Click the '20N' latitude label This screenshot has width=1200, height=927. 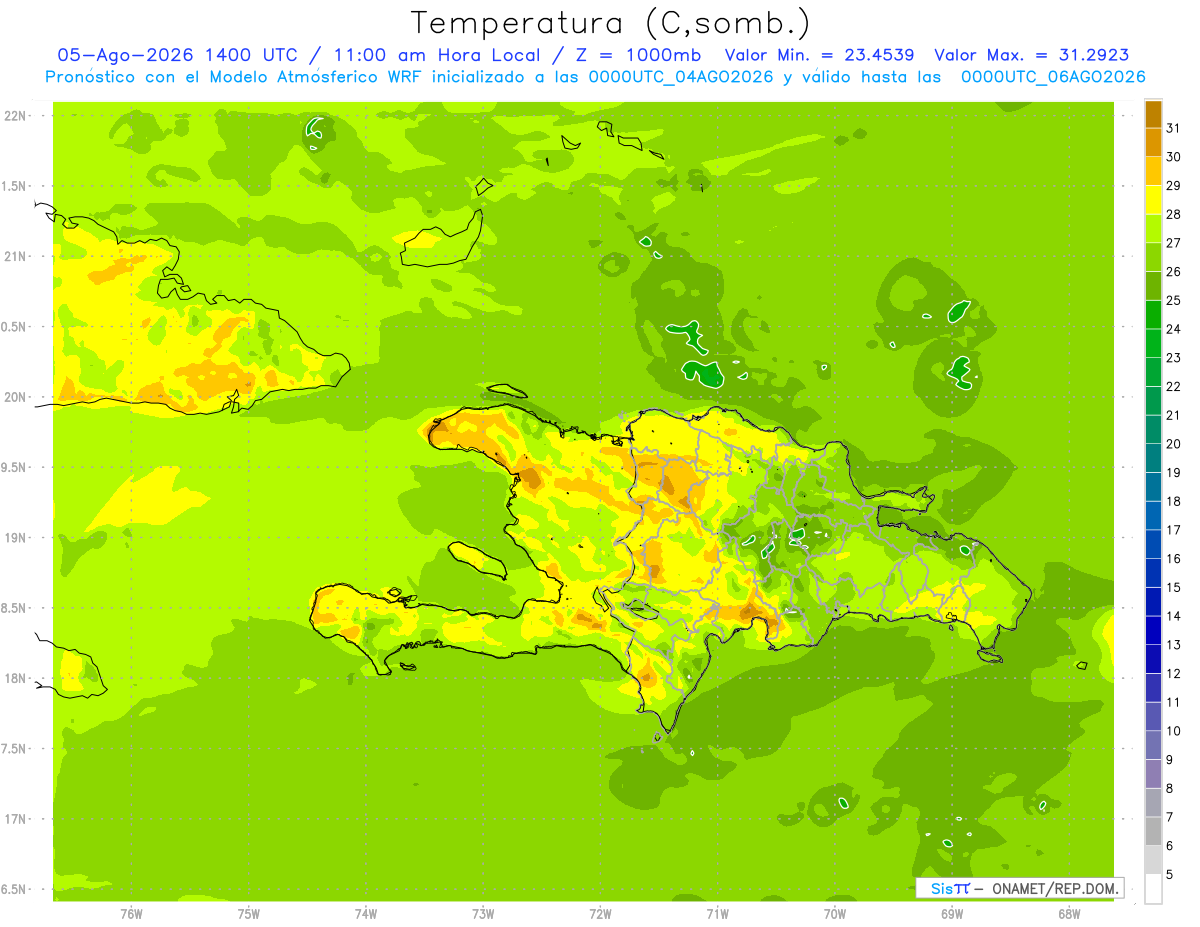pyautogui.click(x=15, y=397)
